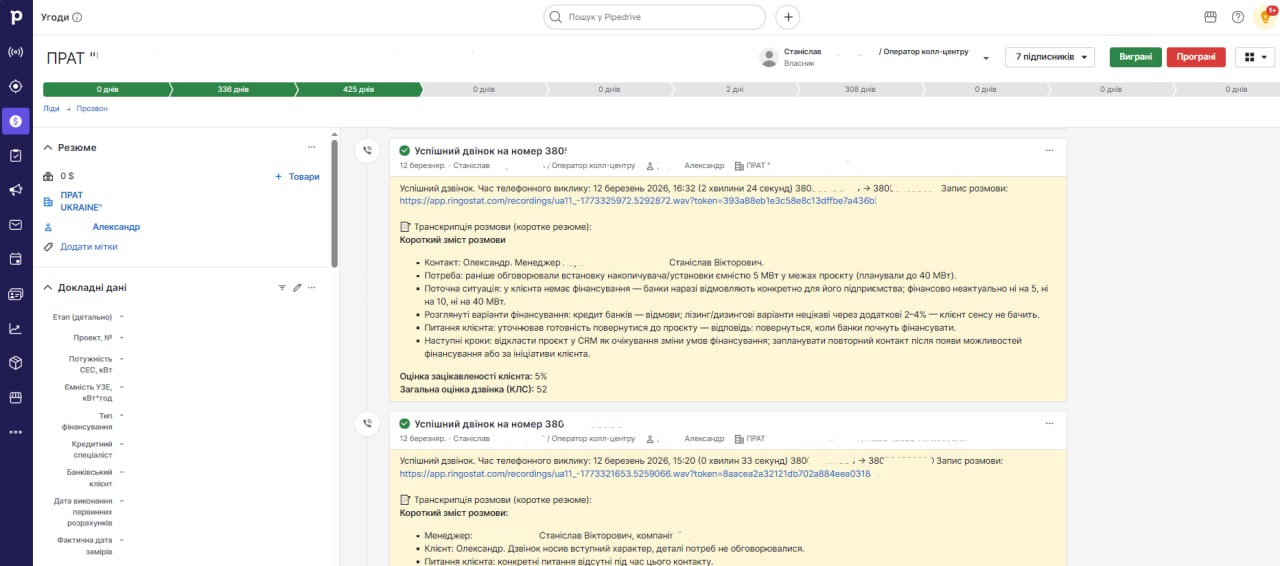1280x566 pixels.
Task: Open the Александр contact link in Резюме
Action: click(x=116, y=227)
